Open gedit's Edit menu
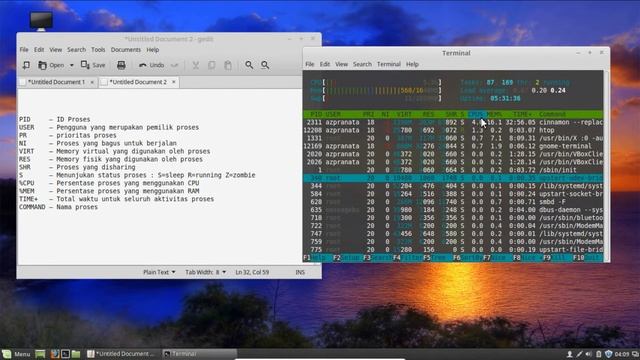The height and width of the screenshot is (360, 640). pyautogui.click(x=39, y=49)
